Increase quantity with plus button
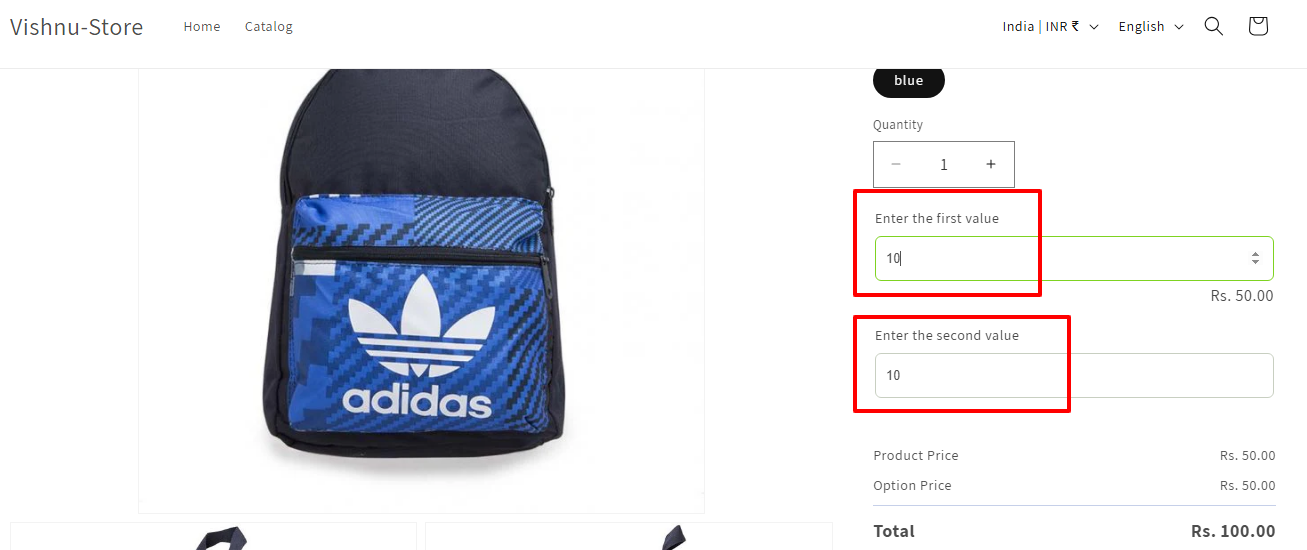 click(x=991, y=164)
